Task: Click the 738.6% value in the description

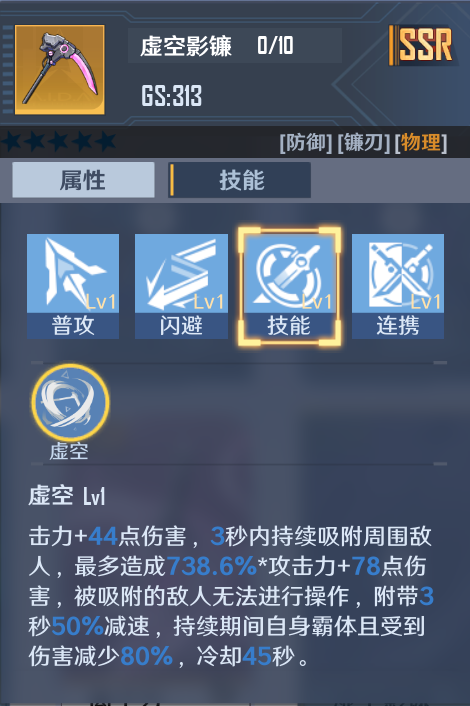Action: point(212,566)
